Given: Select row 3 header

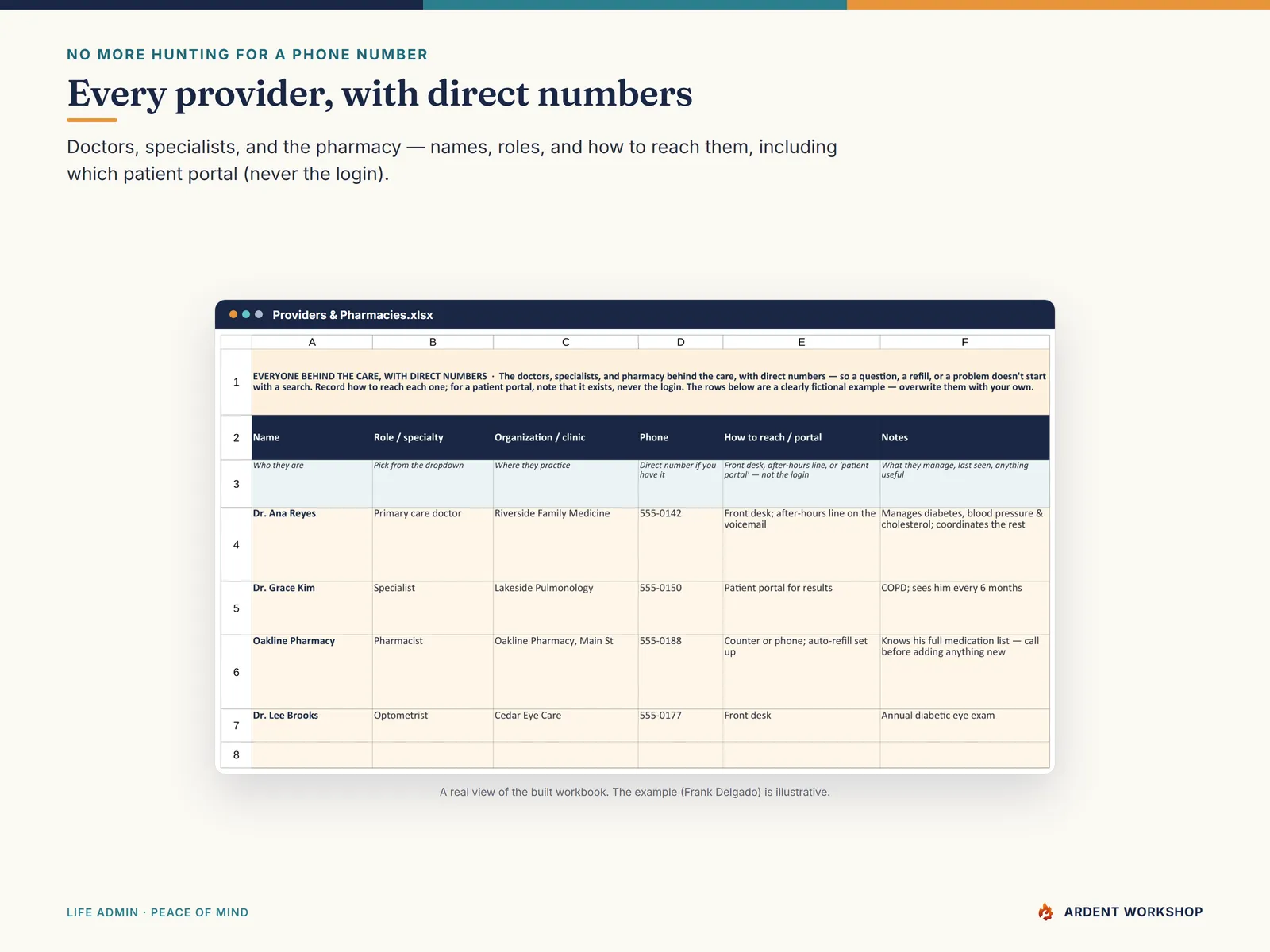Looking at the screenshot, I should click(236, 484).
